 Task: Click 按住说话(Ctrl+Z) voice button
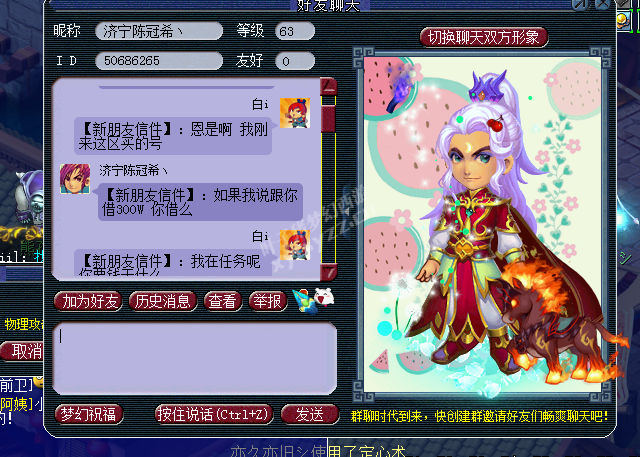tap(214, 415)
